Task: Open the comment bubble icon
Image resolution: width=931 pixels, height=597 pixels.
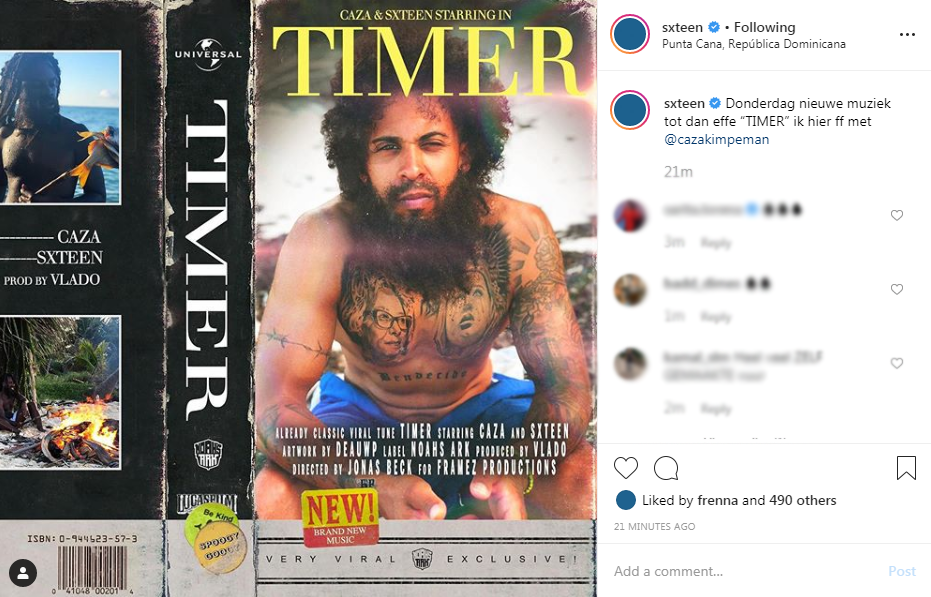Action: click(x=666, y=468)
